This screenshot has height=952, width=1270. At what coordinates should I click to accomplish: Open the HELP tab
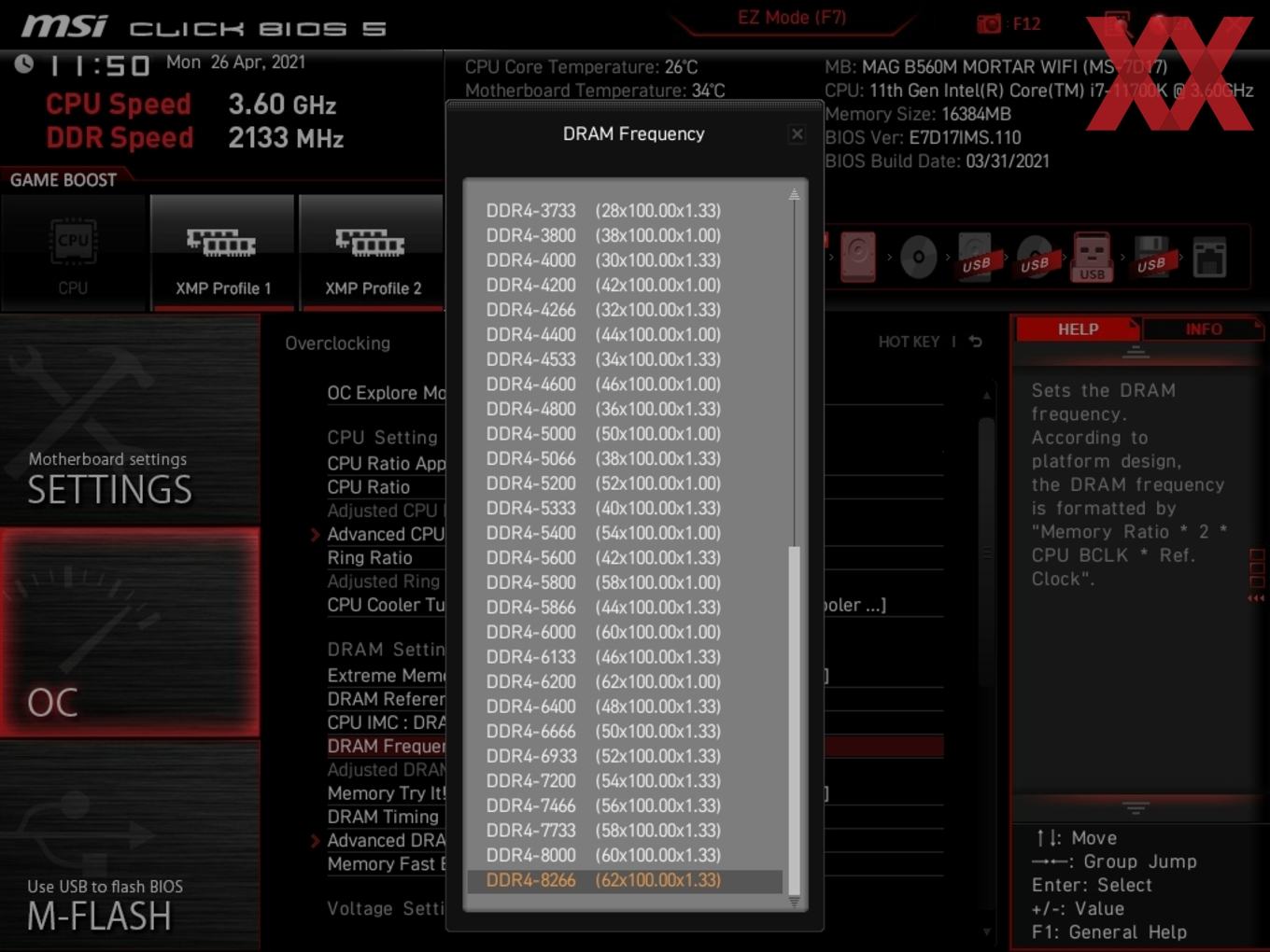(x=1078, y=329)
